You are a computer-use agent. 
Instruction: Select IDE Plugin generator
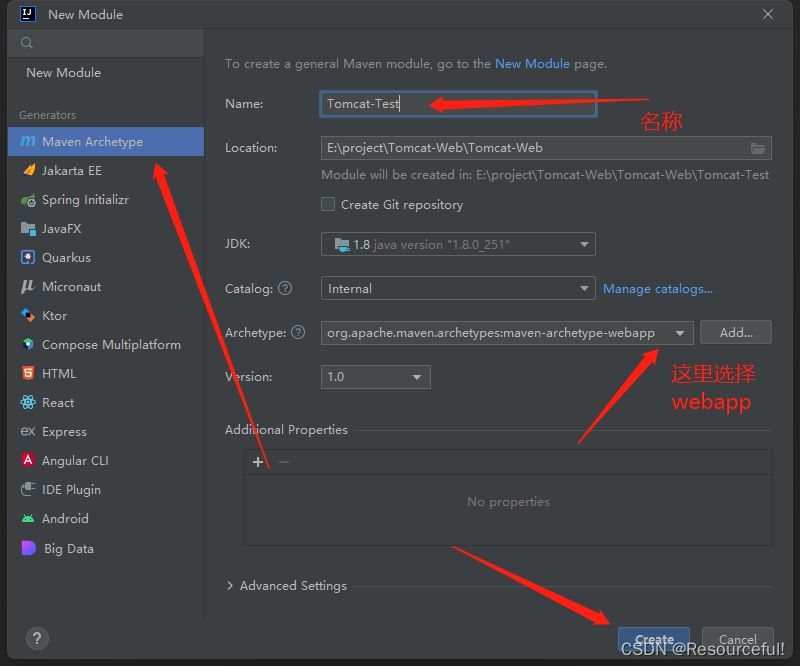tap(106, 489)
